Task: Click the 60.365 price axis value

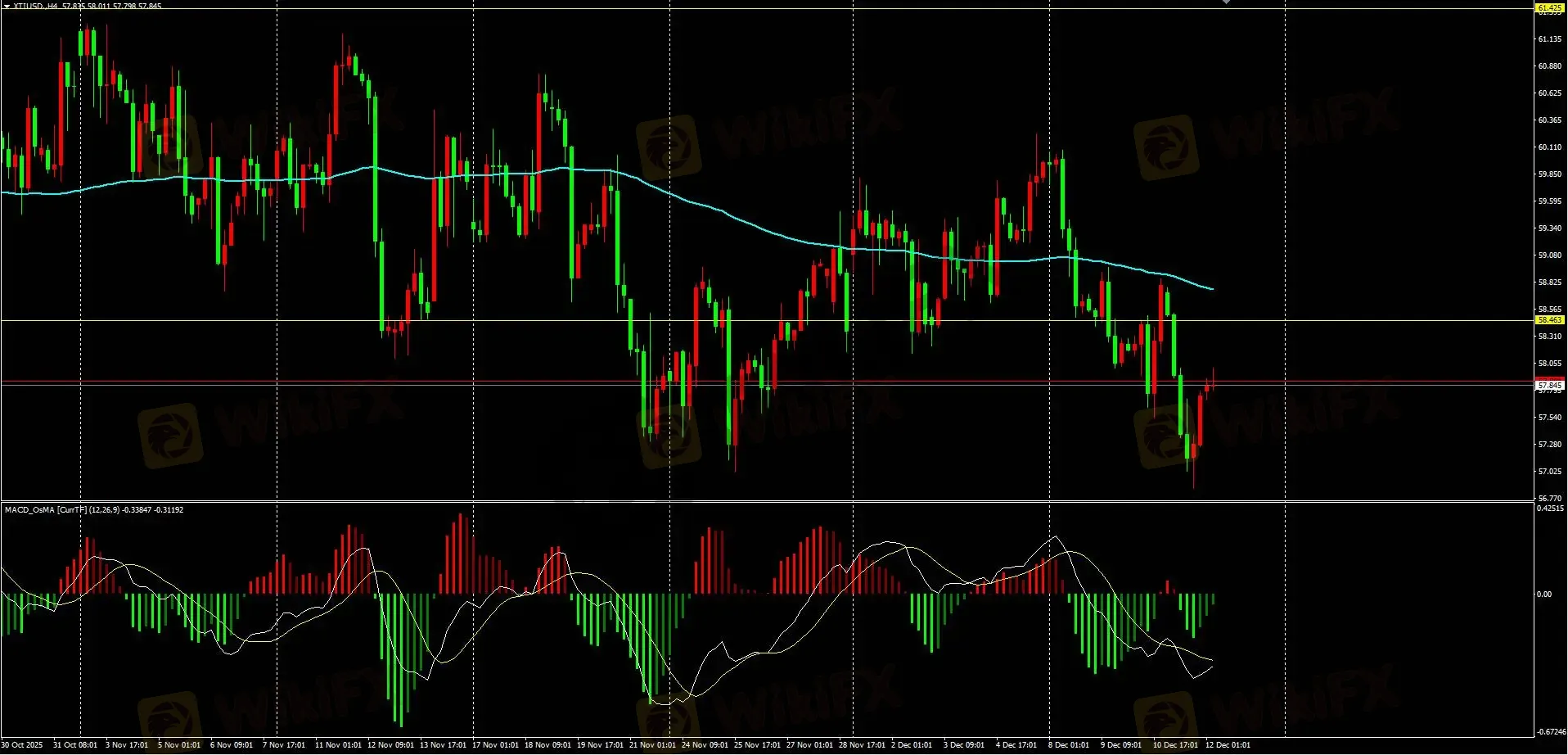Action: pyautogui.click(x=1550, y=120)
